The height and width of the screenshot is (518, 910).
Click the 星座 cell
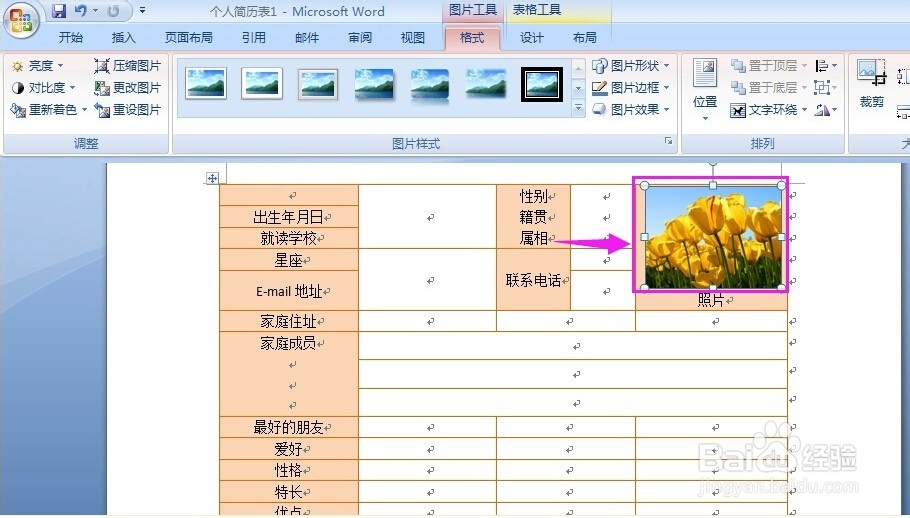coord(289,260)
